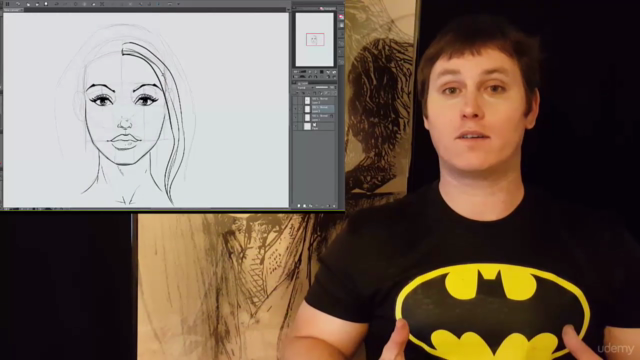Click the layer opacity value field
The image size is (640, 360).
coord(332,87)
